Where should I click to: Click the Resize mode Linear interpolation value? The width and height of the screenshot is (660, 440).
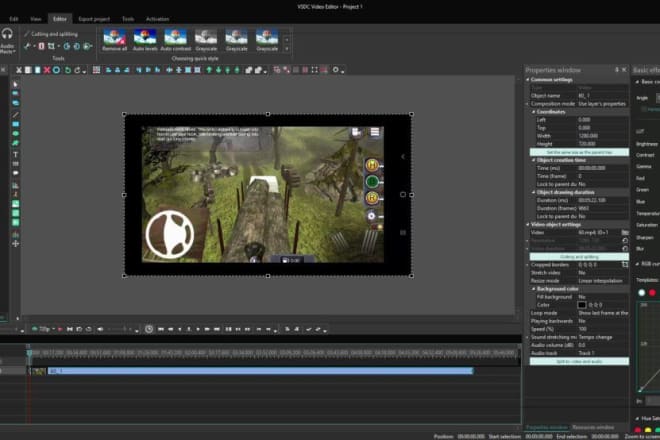tap(603, 280)
